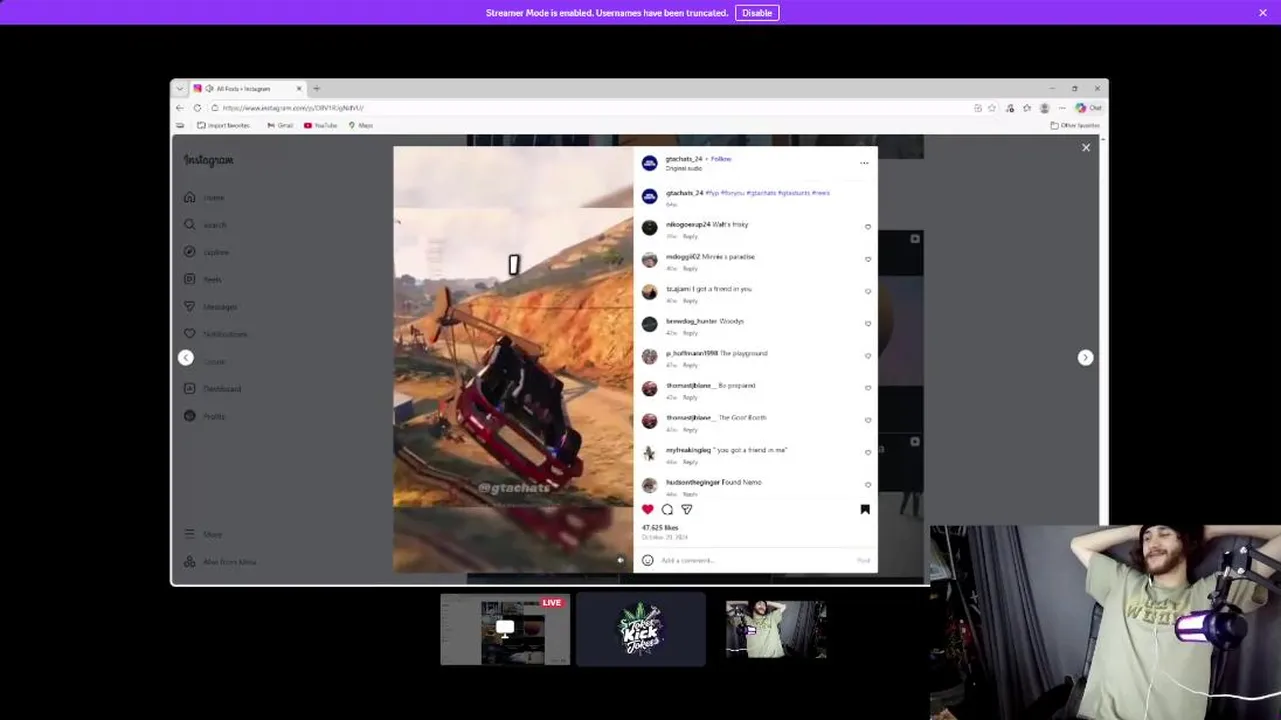Disable Streamer Mode in the purple banner
The image size is (1281, 720).
click(757, 13)
